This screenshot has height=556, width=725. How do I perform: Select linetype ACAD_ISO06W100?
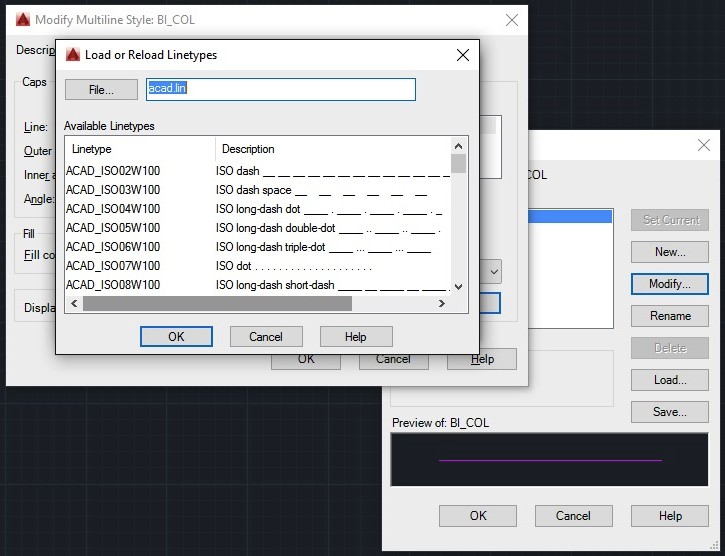[x=113, y=247]
